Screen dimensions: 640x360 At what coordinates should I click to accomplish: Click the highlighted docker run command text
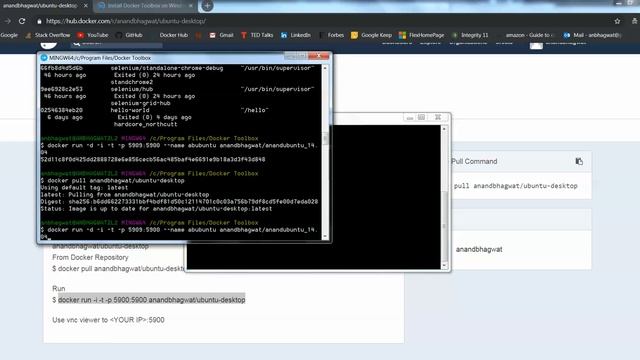pyautogui.click(x=151, y=300)
